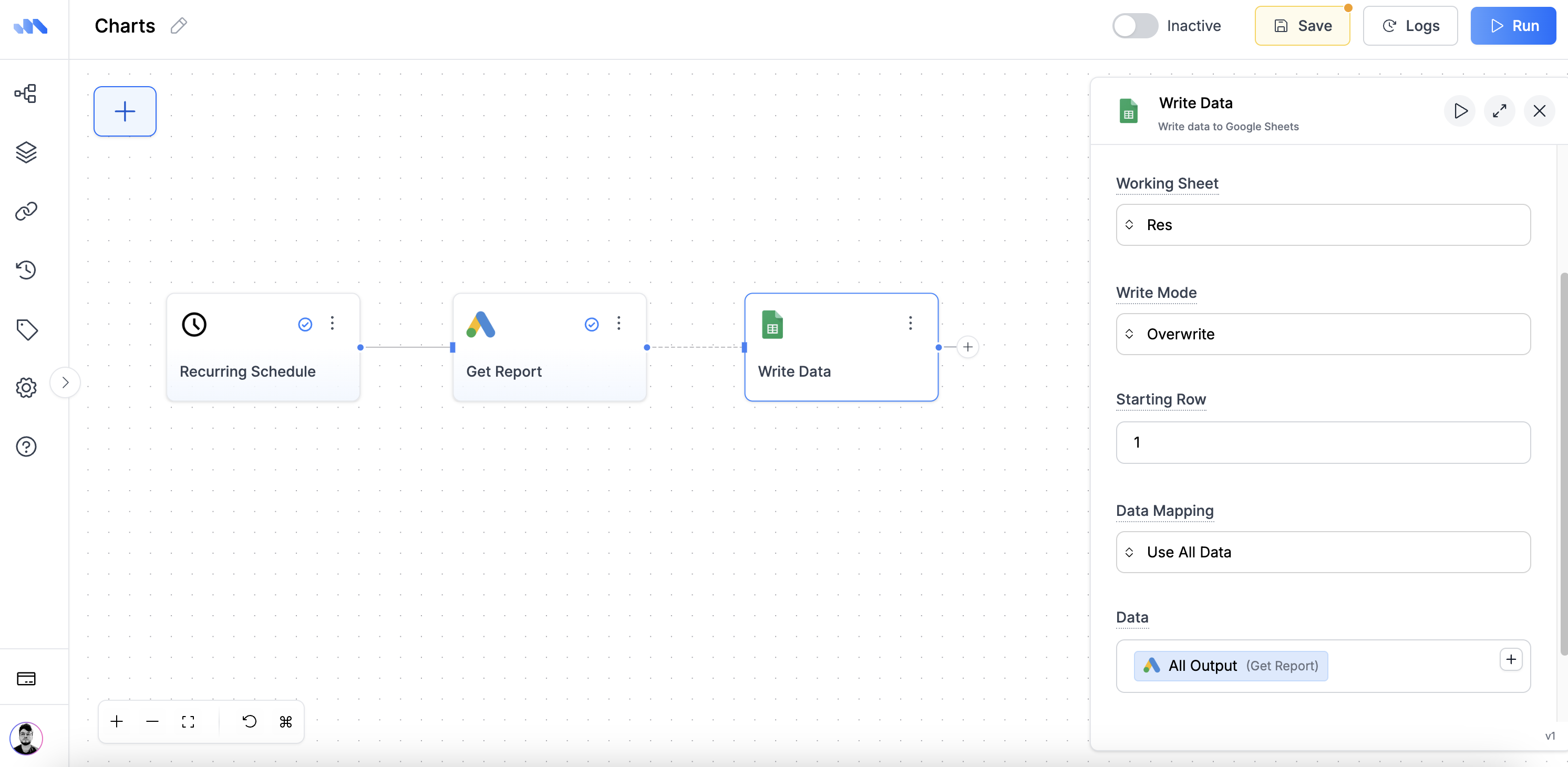Open the connections link sidebar icon
Screen dimensions: 1568x767
[x=26, y=211]
